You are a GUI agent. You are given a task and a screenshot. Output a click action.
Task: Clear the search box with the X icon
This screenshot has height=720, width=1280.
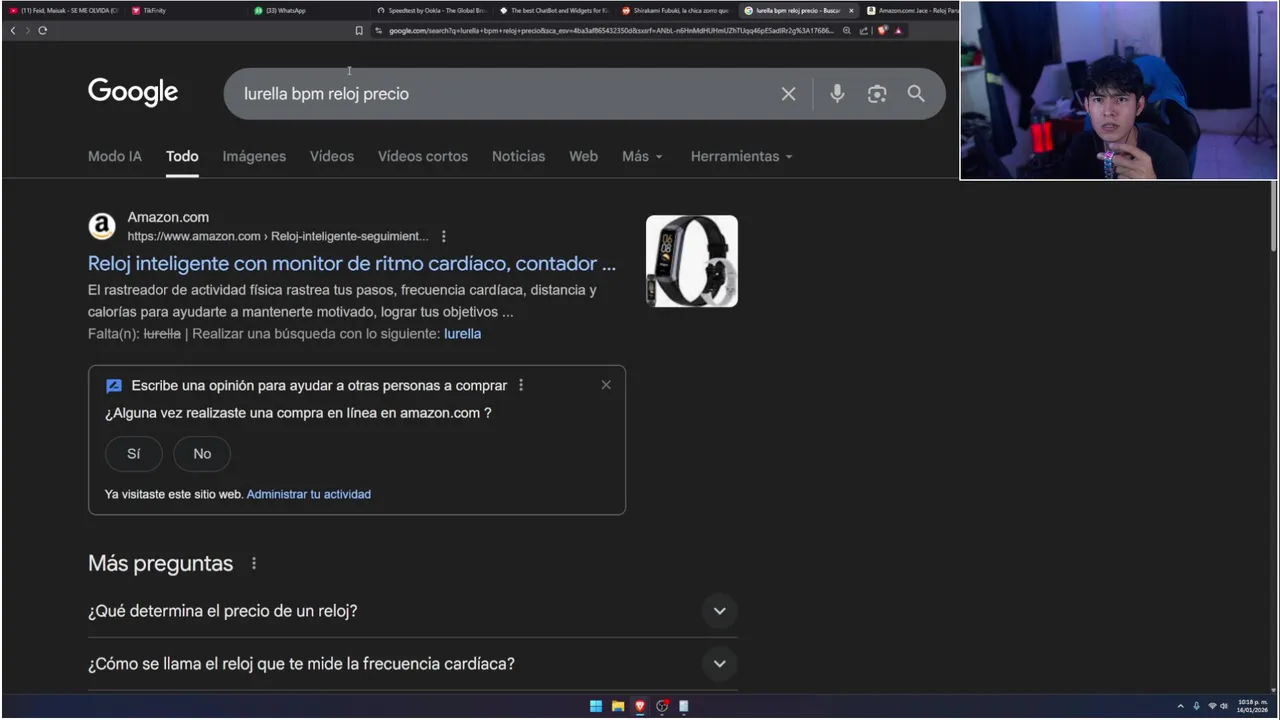click(788, 94)
